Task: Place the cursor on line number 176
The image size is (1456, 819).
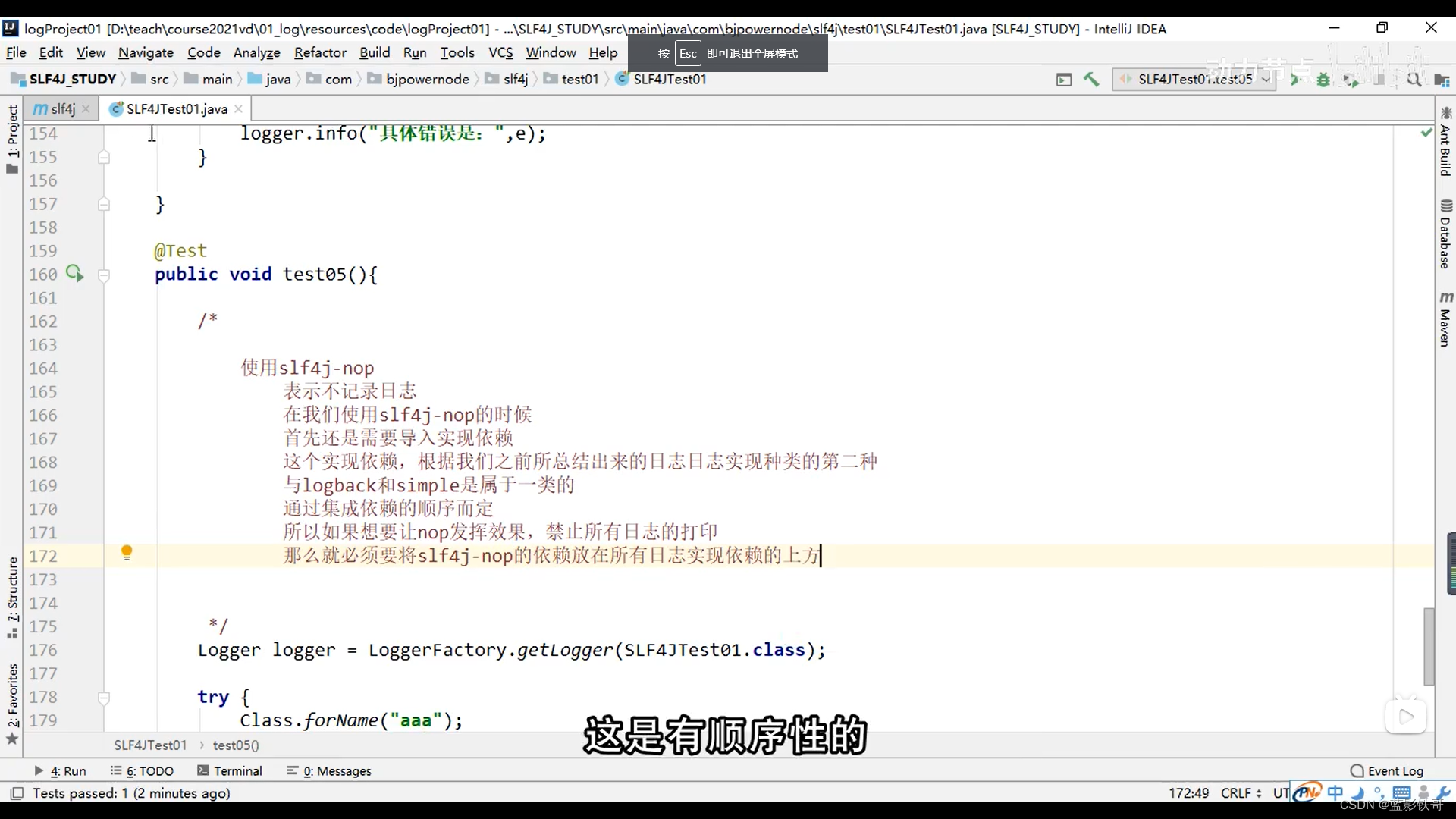Action: [43, 650]
